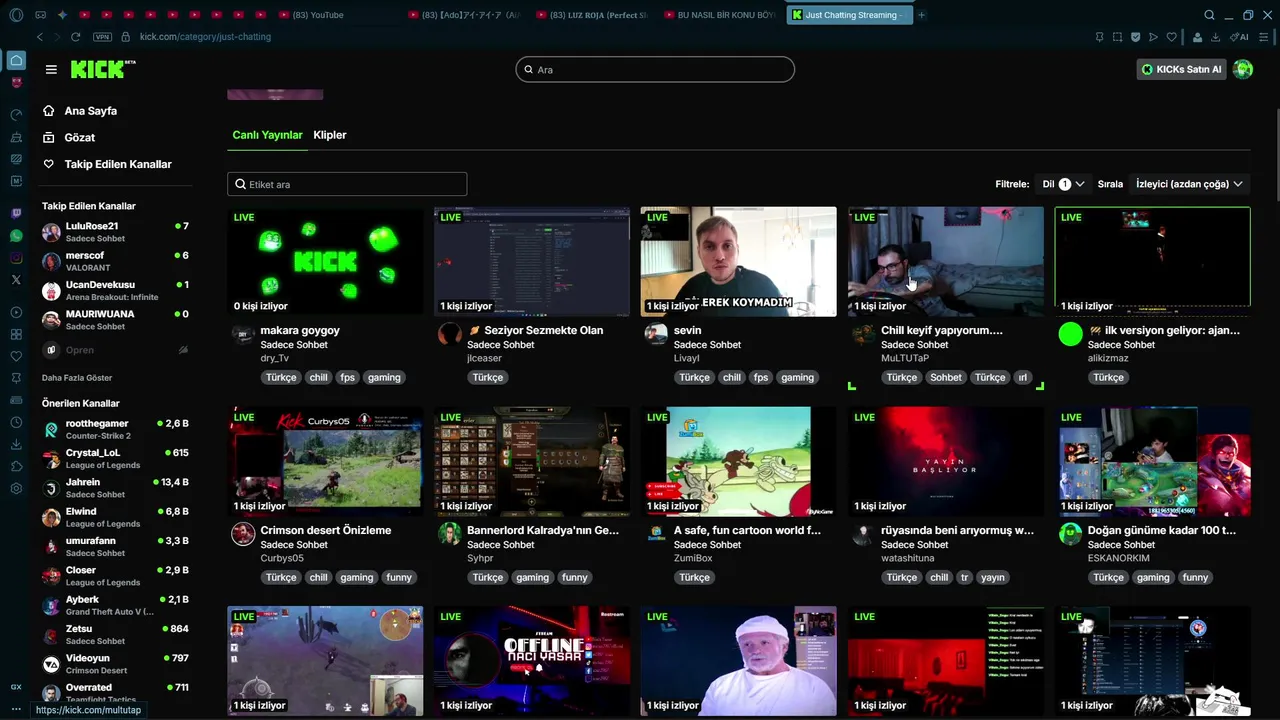This screenshot has width=1280, height=720.
Task: Reload the page with refresh icon
Action: pos(75,37)
